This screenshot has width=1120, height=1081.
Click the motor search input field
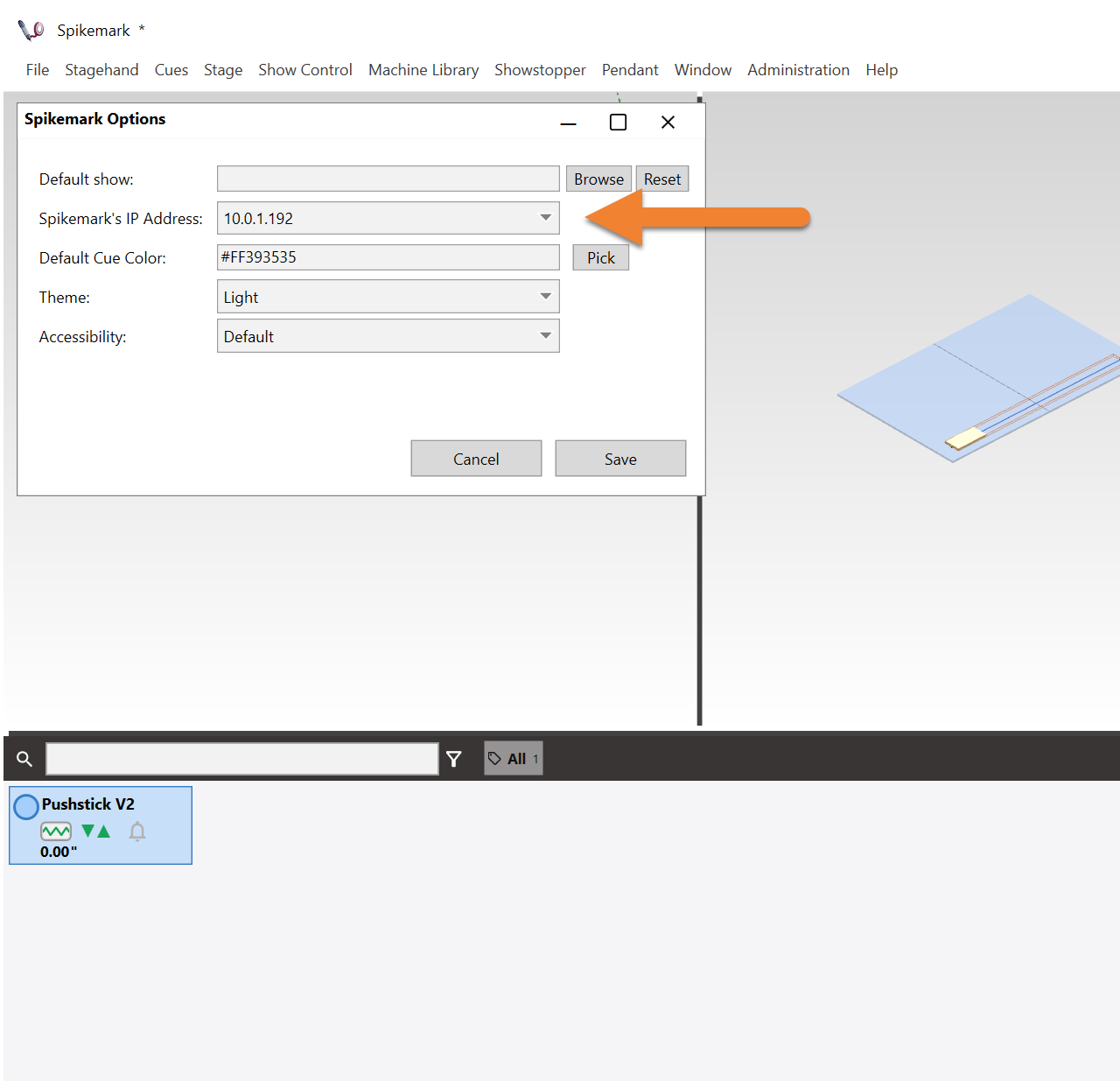click(x=241, y=759)
